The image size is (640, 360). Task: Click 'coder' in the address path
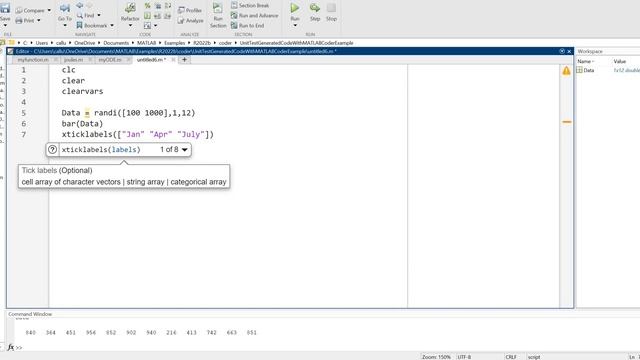pyautogui.click(x=225, y=43)
